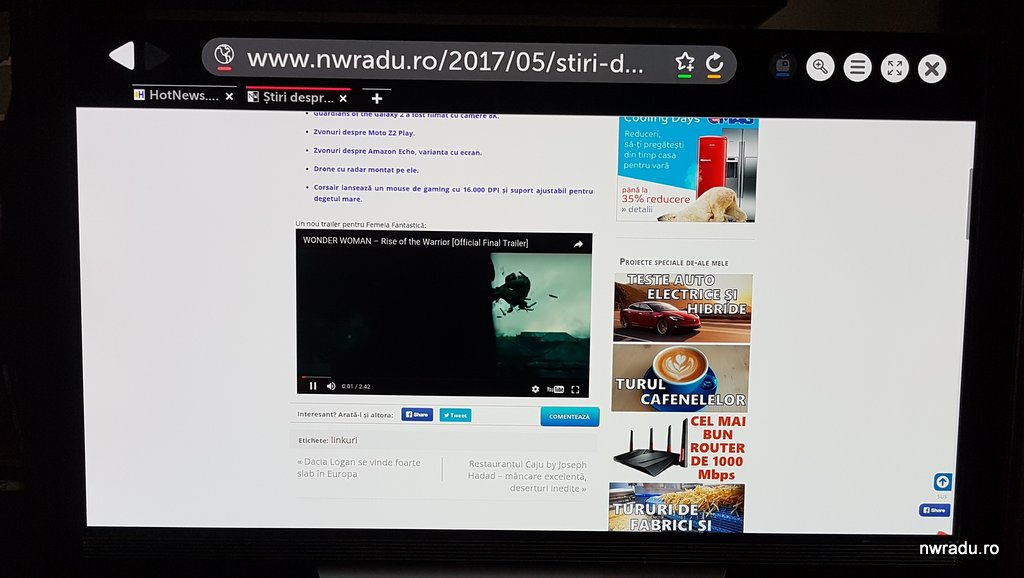Open the Amazon Echo varianta cu ecran link
Image resolution: width=1024 pixels, height=578 pixels.
tap(397, 152)
